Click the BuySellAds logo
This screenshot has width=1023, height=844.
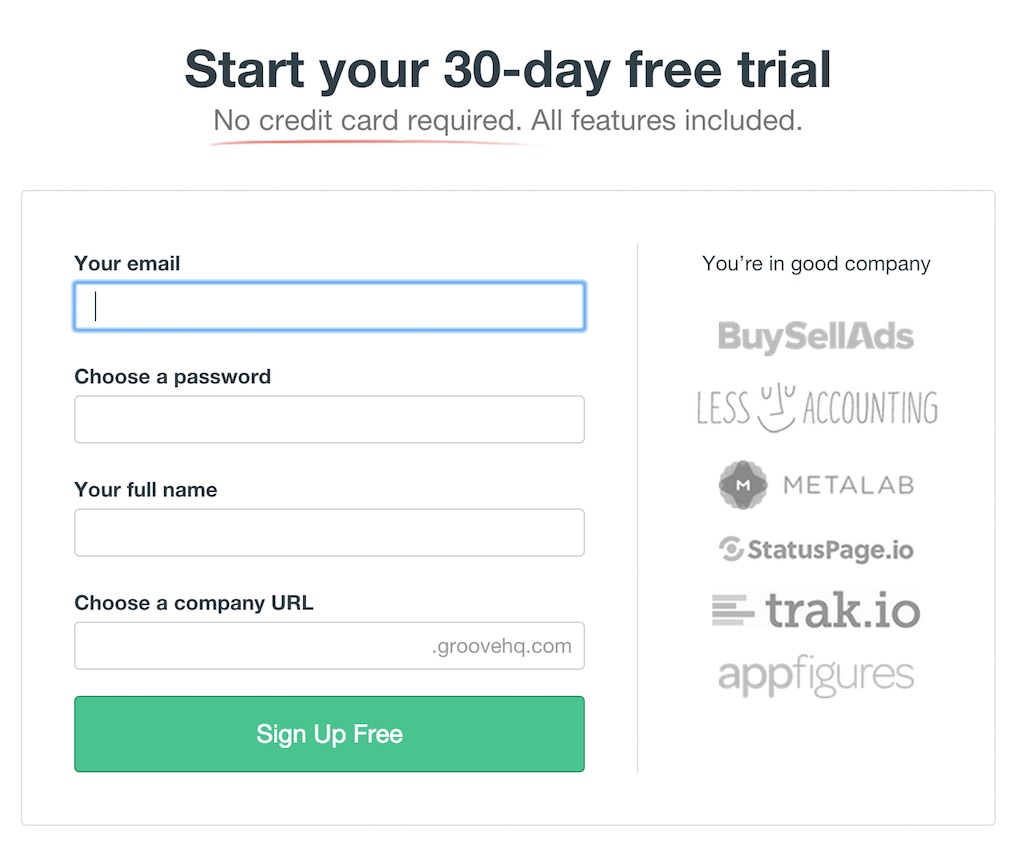click(816, 337)
